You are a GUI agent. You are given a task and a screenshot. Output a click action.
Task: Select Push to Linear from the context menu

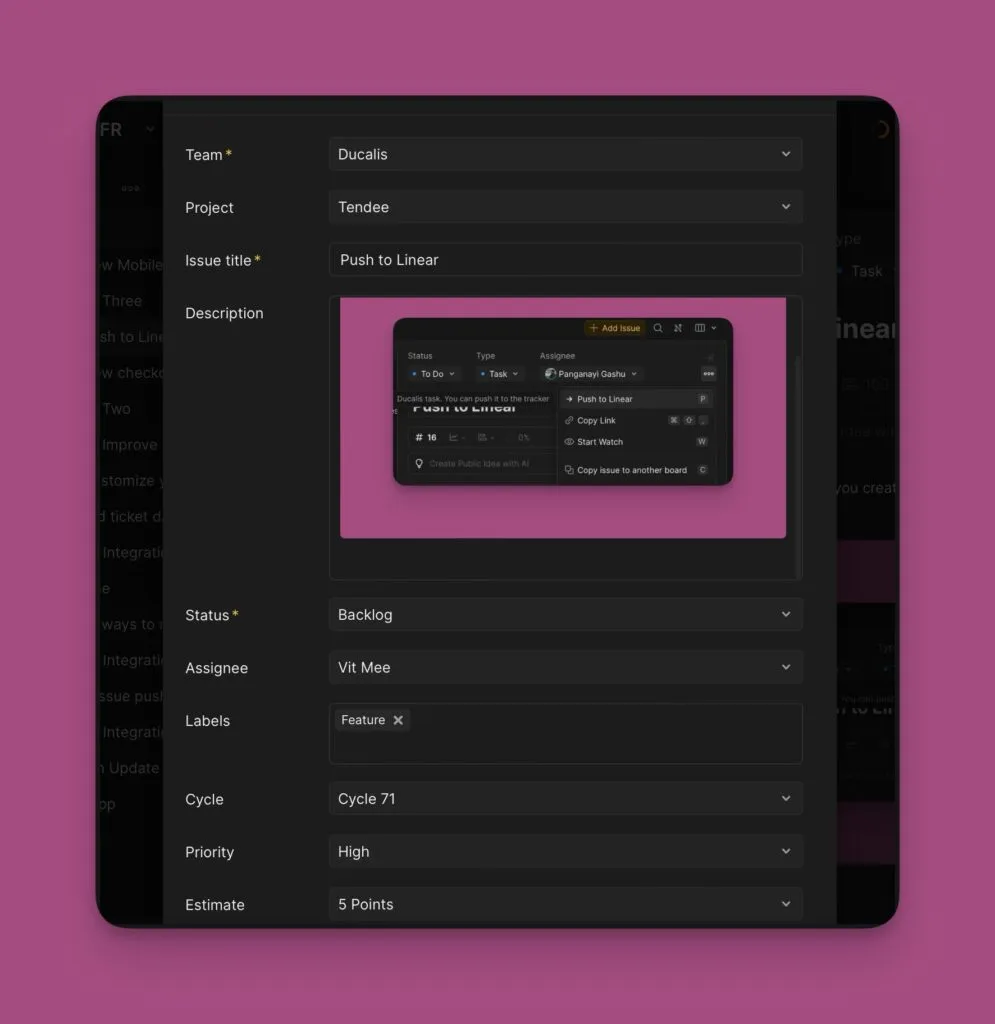pyautogui.click(x=605, y=399)
